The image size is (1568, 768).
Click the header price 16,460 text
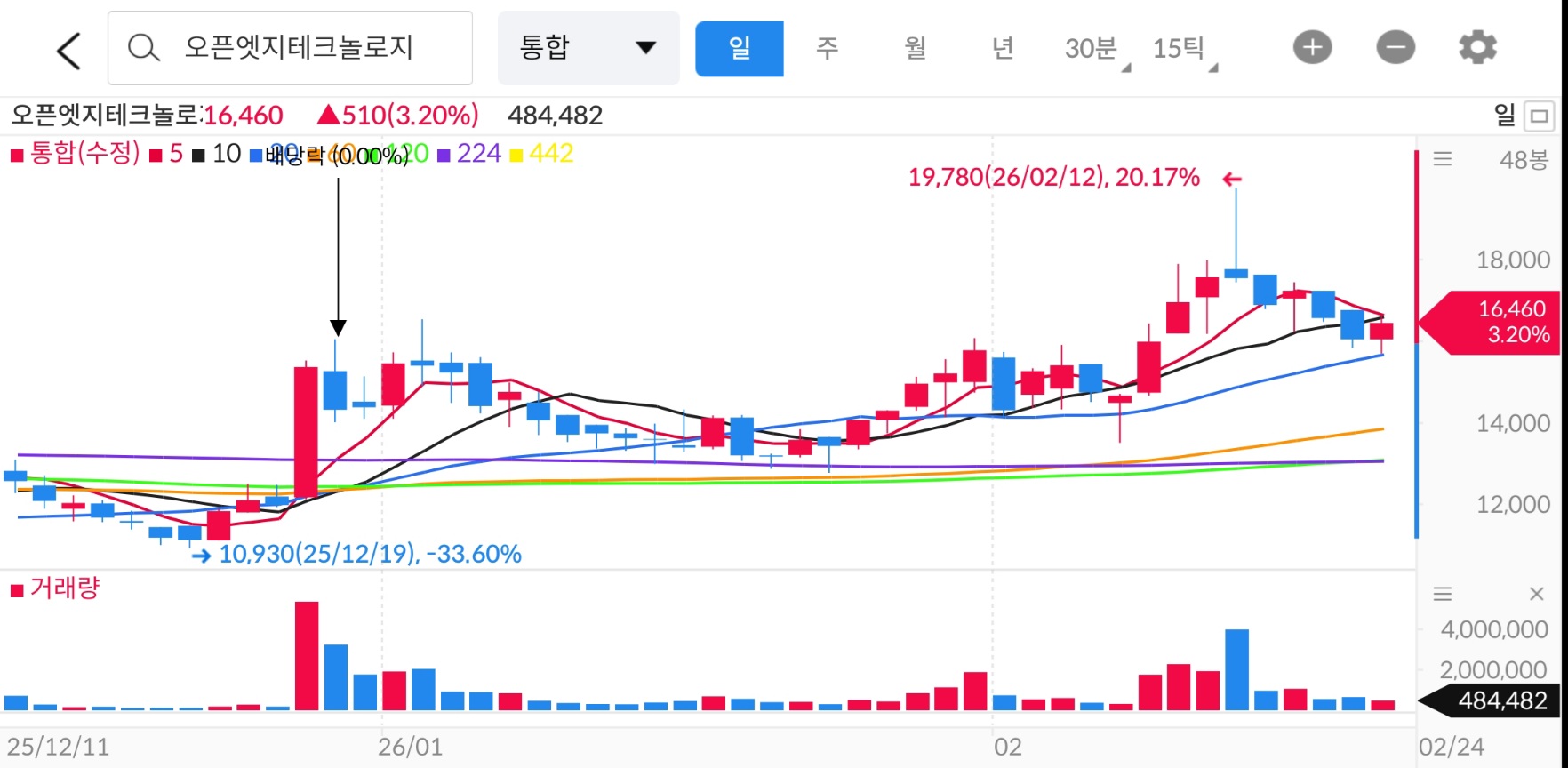click(244, 115)
